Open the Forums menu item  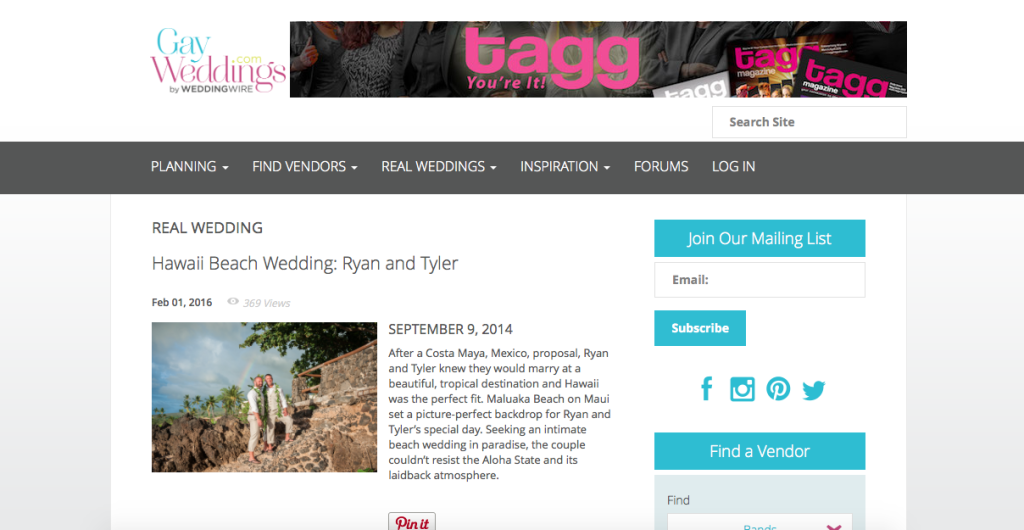pos(661,166)
